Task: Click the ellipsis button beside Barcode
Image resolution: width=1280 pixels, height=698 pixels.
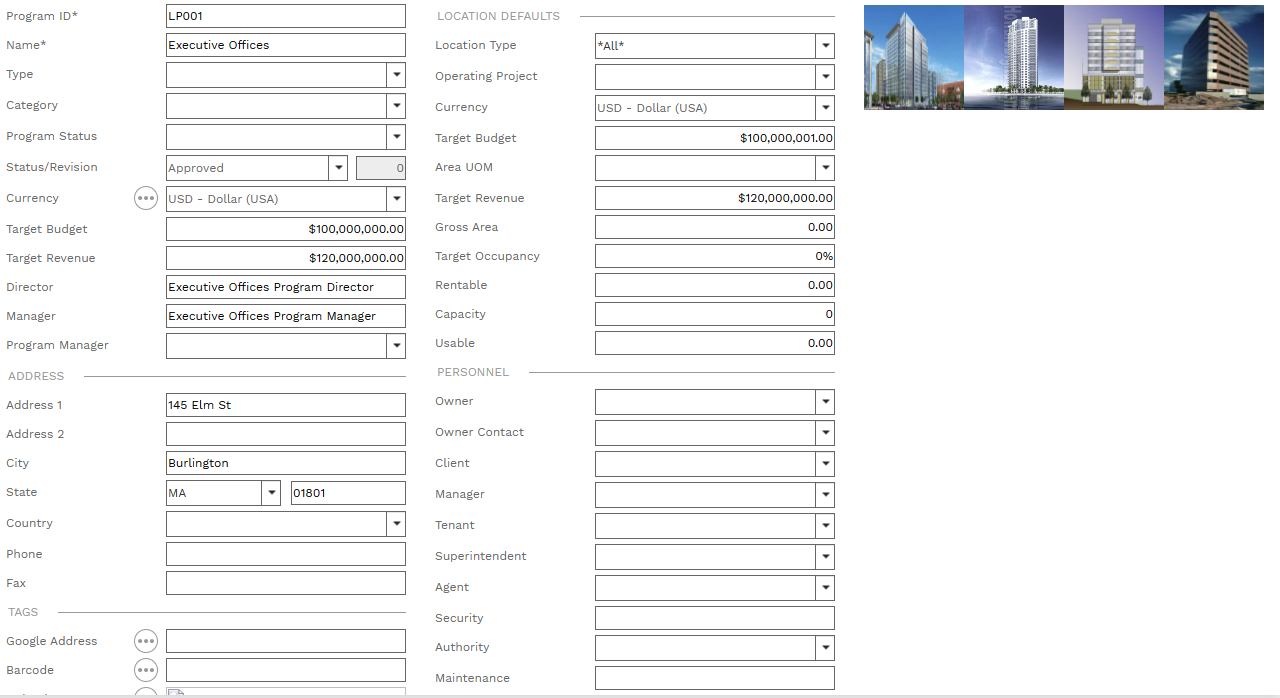Action: pos(146,670)
